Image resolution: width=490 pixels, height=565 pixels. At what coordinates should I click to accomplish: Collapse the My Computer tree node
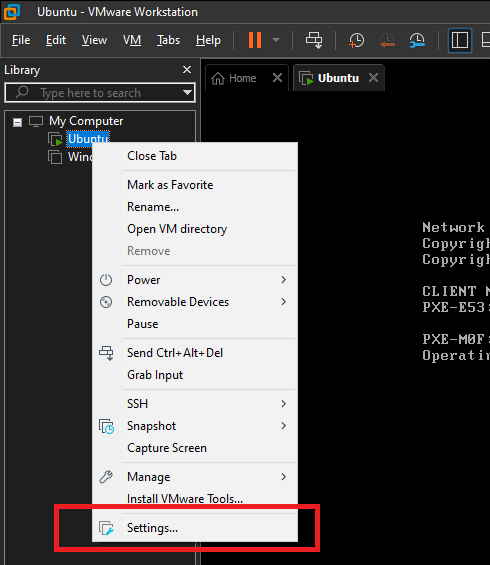[x=17, y=123]
